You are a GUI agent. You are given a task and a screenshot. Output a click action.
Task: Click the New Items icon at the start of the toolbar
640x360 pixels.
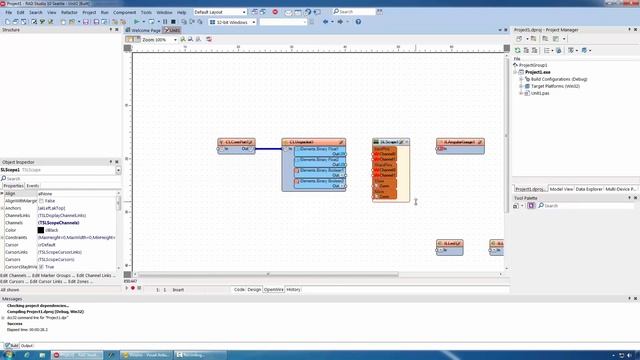click(x=7, y=22)
